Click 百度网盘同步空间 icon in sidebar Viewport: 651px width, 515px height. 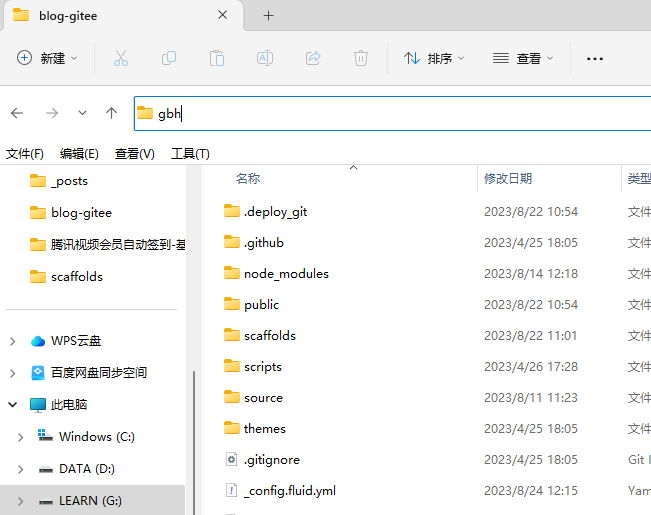38,373
